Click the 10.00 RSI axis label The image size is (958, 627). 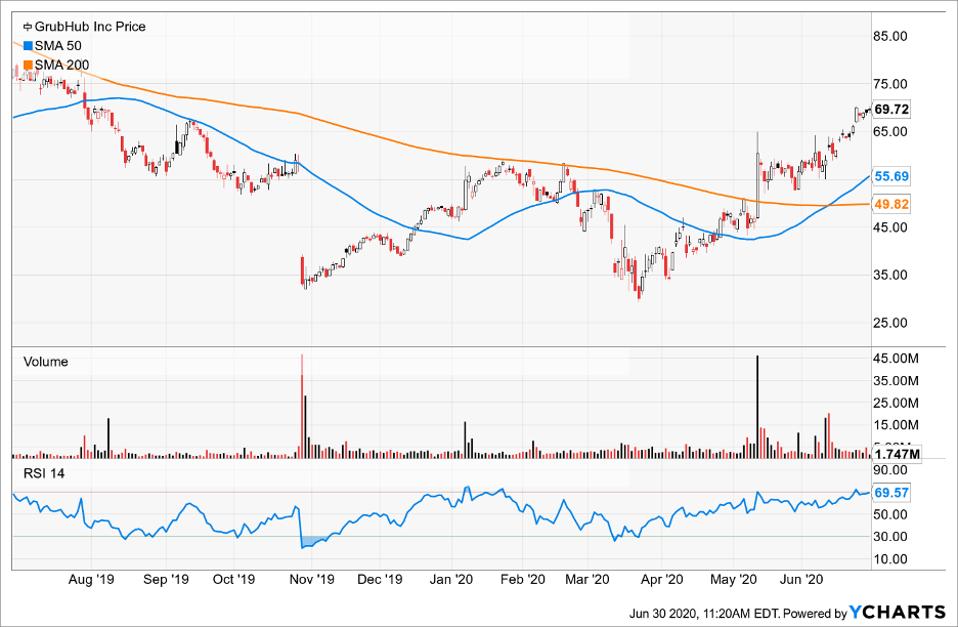pos(890,559)
